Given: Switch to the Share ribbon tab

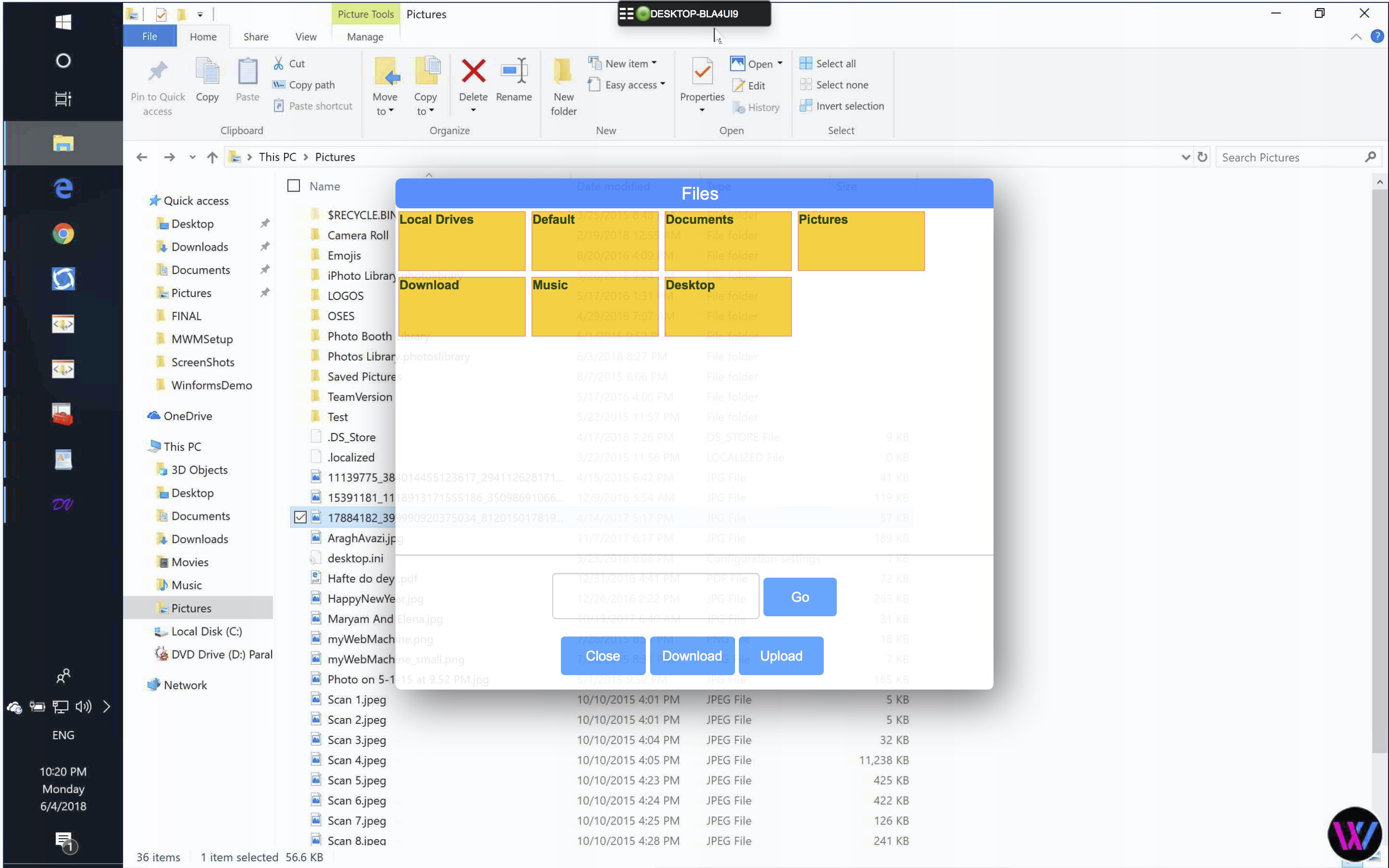Looking at the screenshot, I should click(256, 36).
